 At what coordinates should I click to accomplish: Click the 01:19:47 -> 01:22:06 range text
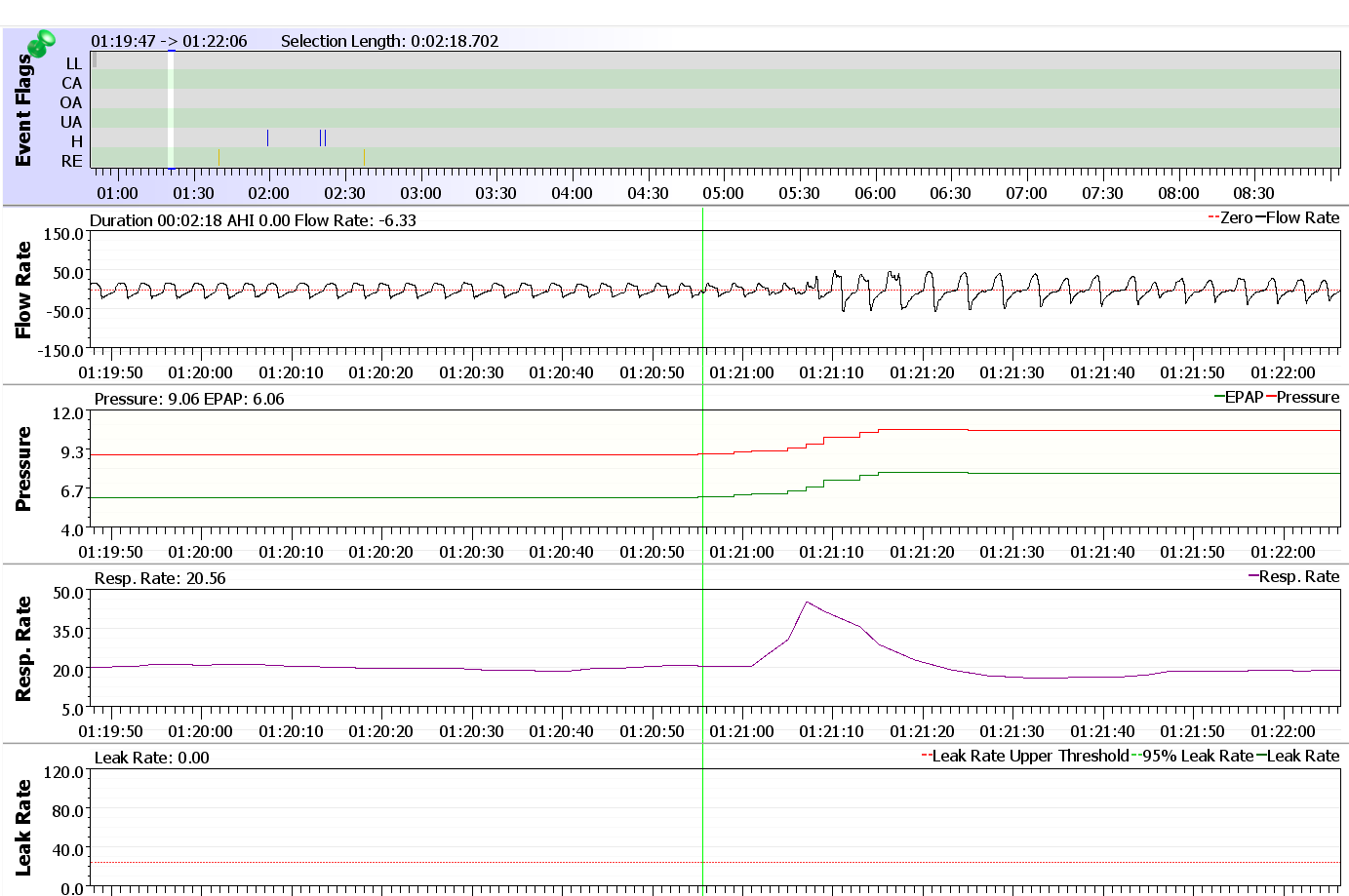tap(169, 41)
